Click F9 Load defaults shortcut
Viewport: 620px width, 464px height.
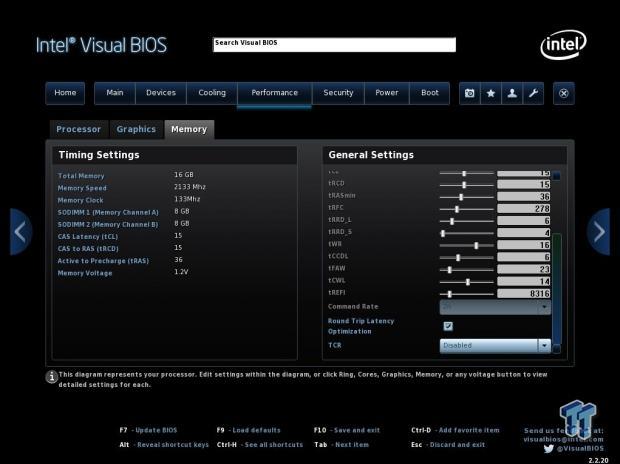(x=249, y=430)
